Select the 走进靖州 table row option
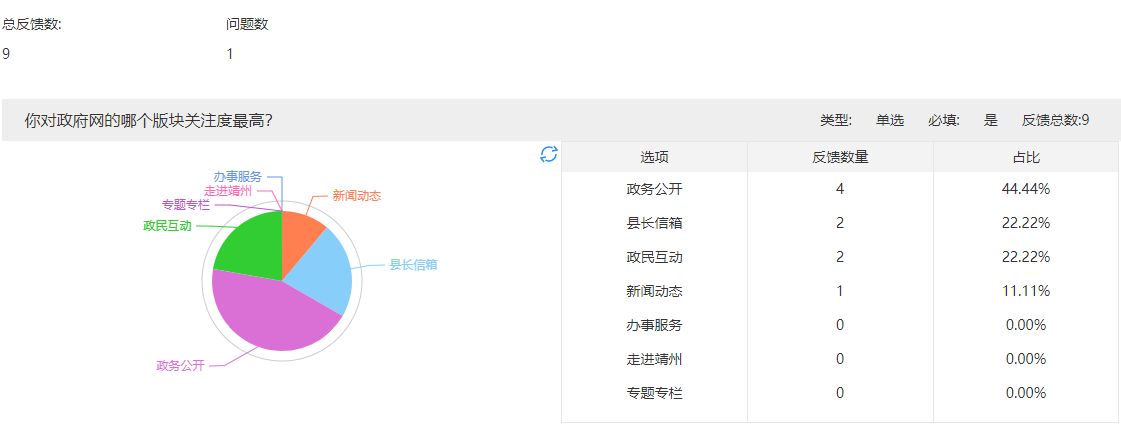This screenshot has width=1121, height=424. (654, 359)
